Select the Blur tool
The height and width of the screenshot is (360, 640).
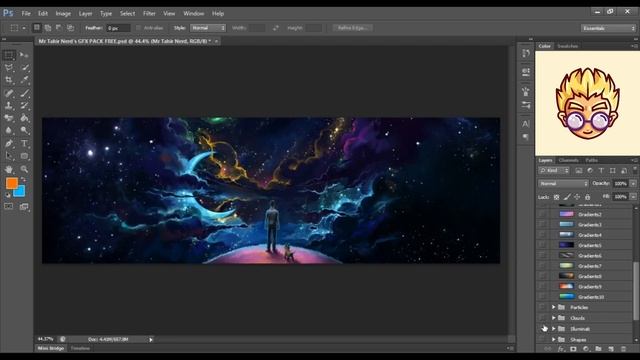tap(9, 131)
